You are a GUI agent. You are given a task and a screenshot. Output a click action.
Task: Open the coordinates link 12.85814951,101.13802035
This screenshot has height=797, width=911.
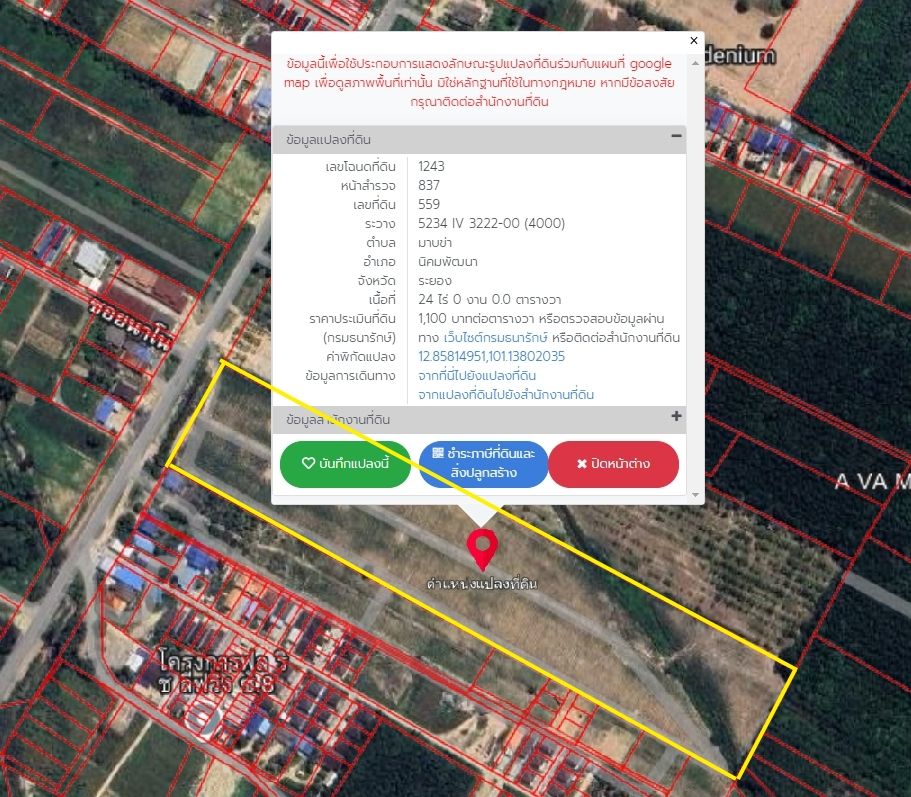point(492,356)
